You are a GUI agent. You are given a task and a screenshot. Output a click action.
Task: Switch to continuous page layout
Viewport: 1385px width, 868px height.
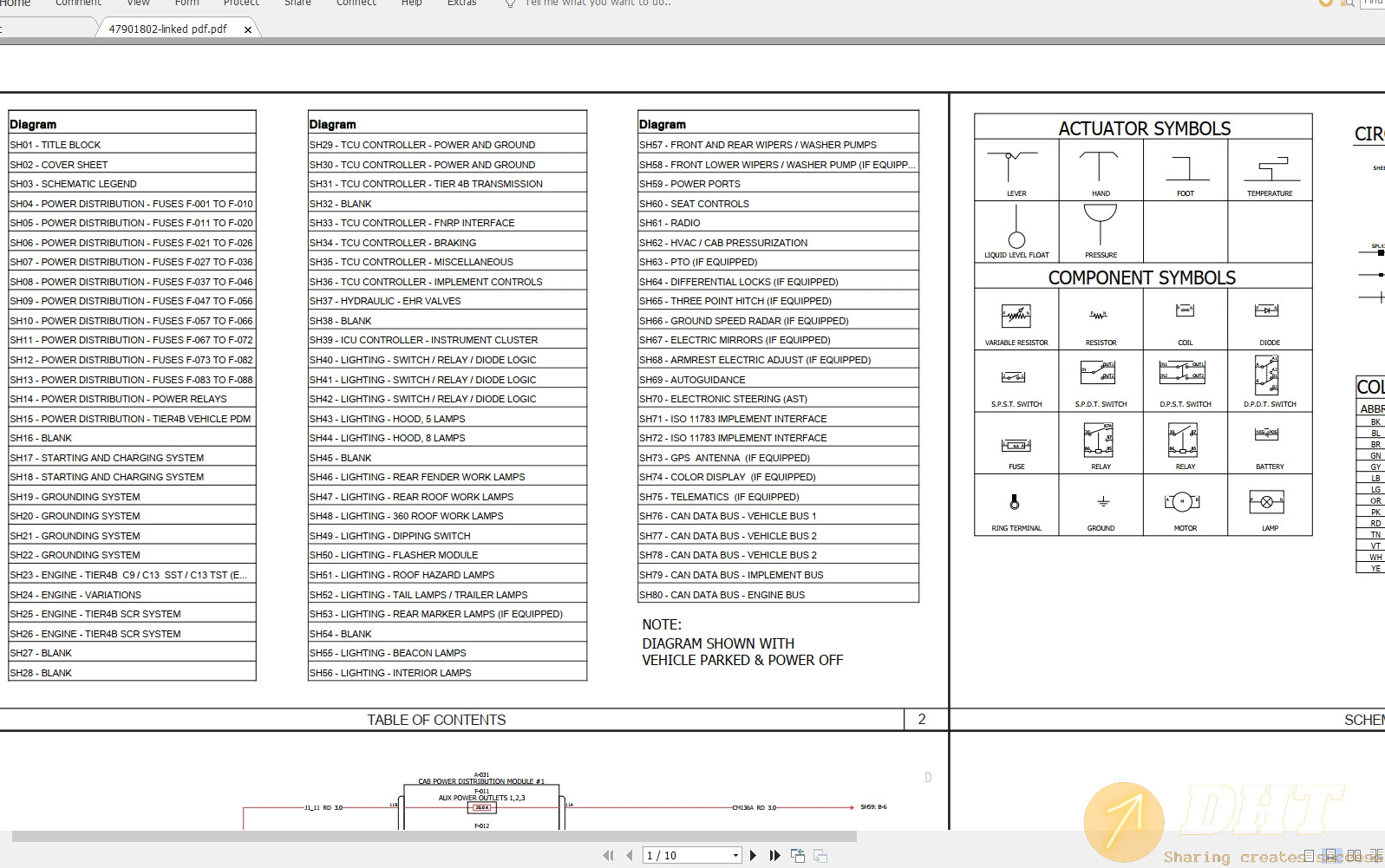point(1331,856)
